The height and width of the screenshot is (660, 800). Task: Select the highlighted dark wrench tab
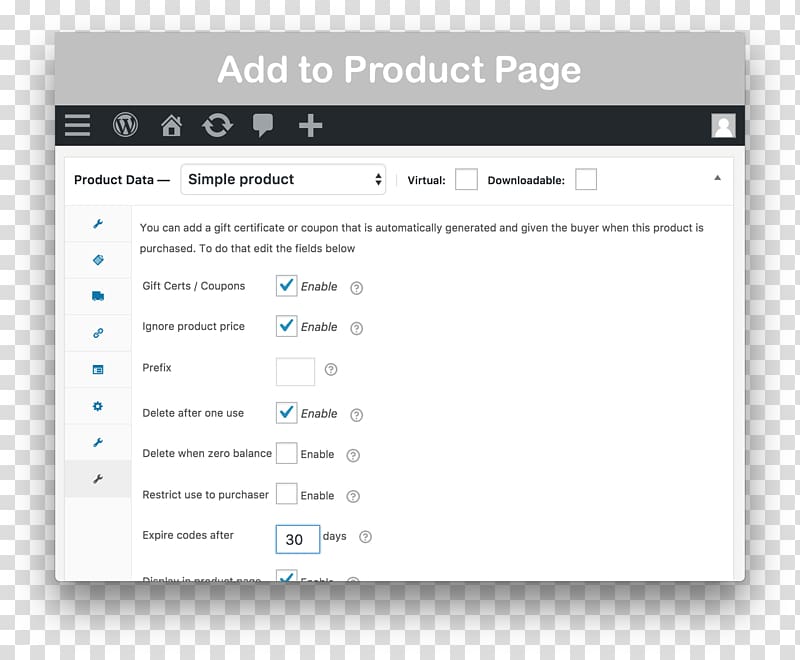pyautogui.click(x=98, y=479)
